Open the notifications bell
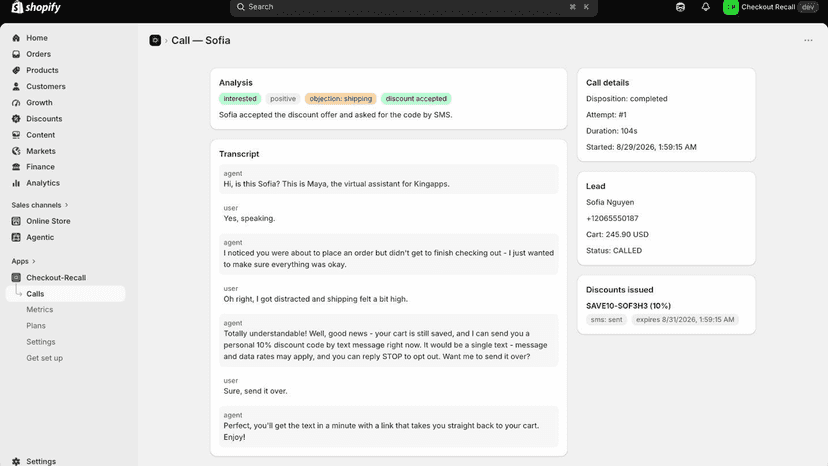828x466 pixels. tap(705, 7)
